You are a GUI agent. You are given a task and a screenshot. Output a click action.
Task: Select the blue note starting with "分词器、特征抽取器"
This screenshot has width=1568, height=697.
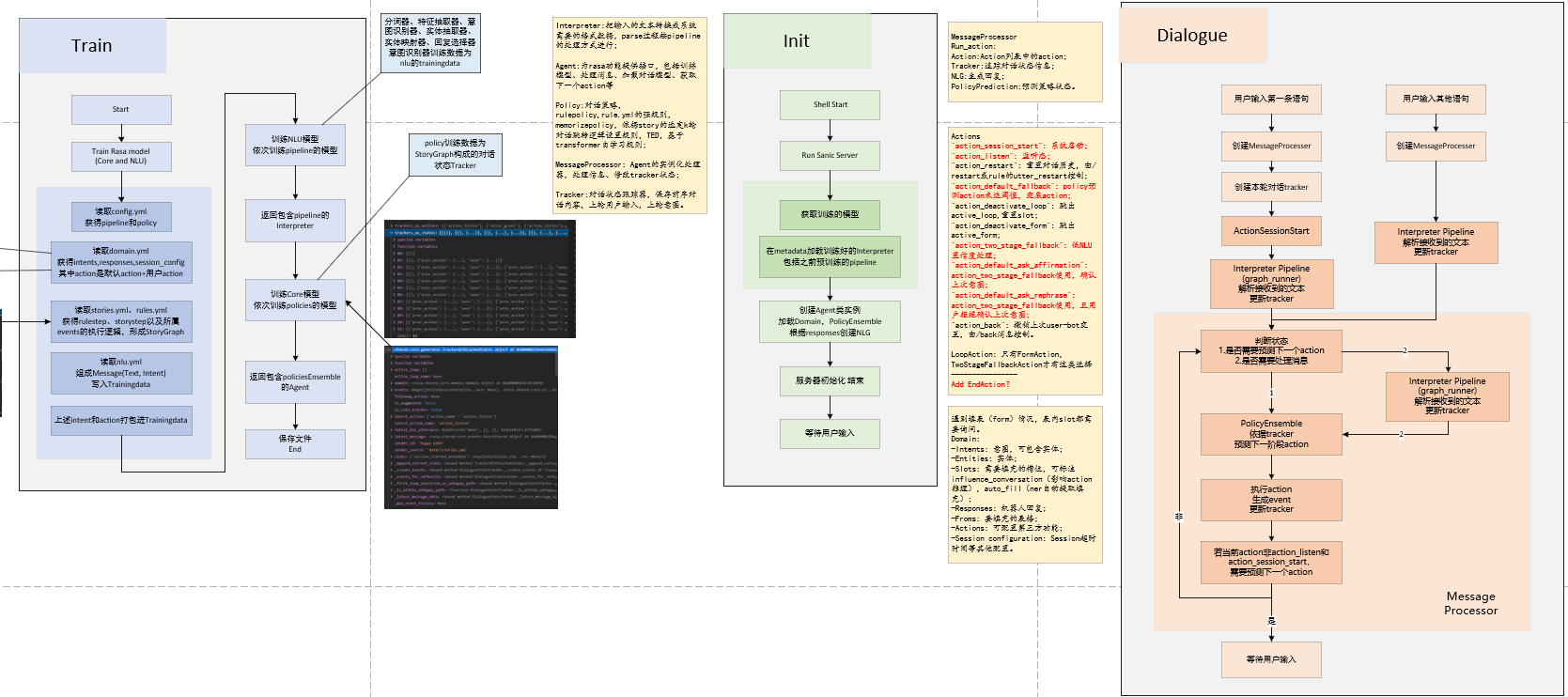coord(431,42)
